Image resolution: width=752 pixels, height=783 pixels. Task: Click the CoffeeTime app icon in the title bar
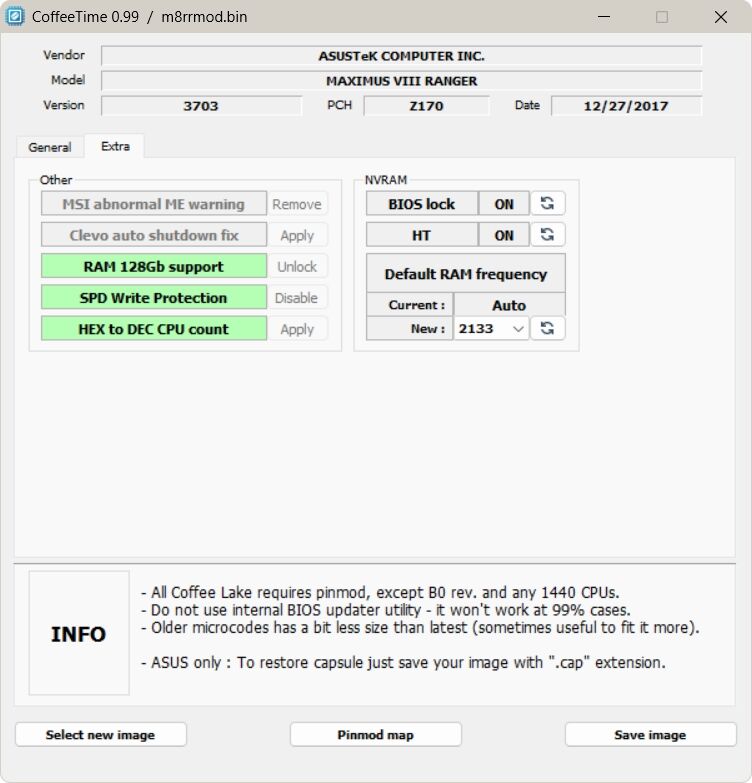click(x=15, y=16)
